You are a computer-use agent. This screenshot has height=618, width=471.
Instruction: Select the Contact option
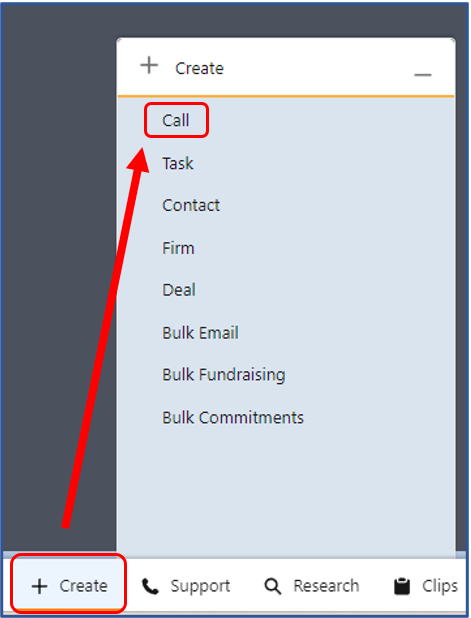tap(191, 205)
